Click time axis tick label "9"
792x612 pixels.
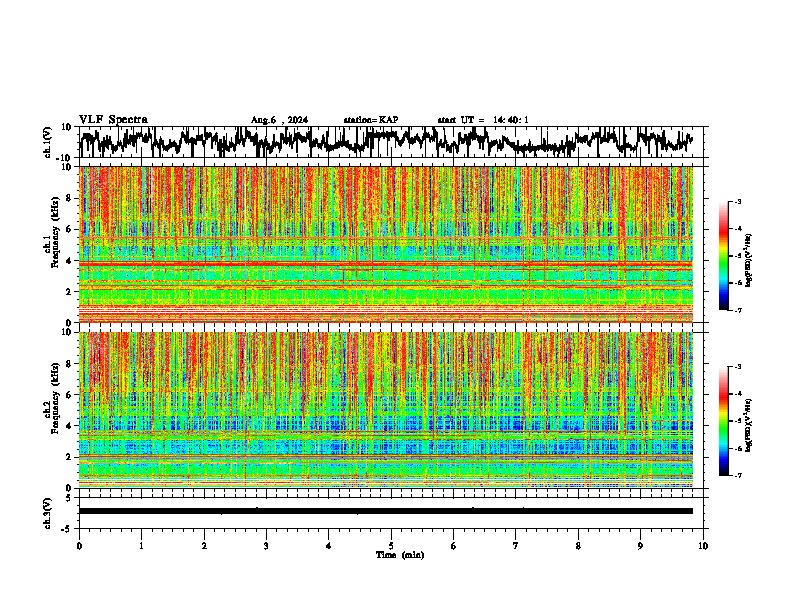pos(640,546)
